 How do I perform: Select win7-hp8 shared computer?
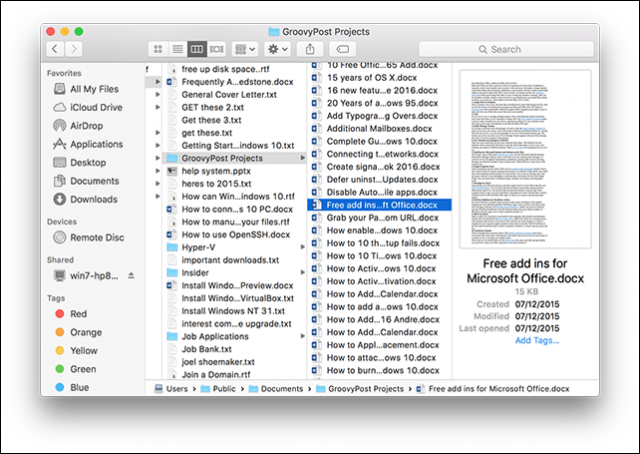86,276
